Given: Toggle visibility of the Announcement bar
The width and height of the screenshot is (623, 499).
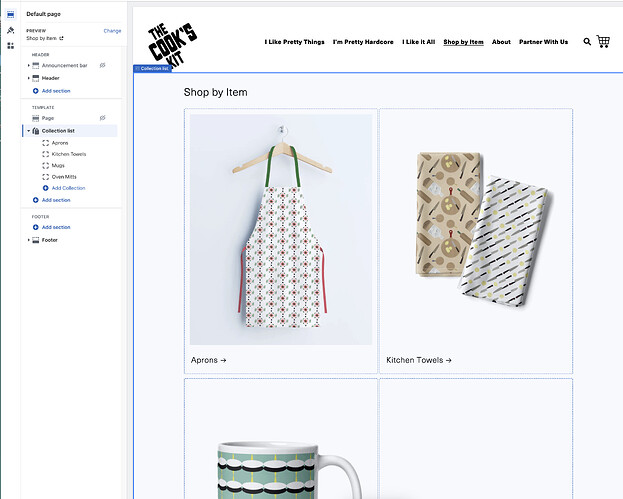Looking at the screenshot, I should click(x=103, y=66).
